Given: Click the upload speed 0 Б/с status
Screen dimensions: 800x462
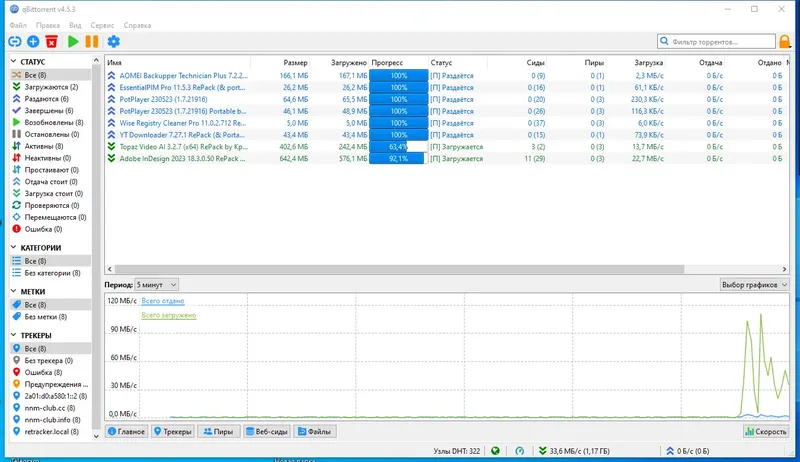Looking at the screenshot, I should pyautogui.click(x=687, y=451).
